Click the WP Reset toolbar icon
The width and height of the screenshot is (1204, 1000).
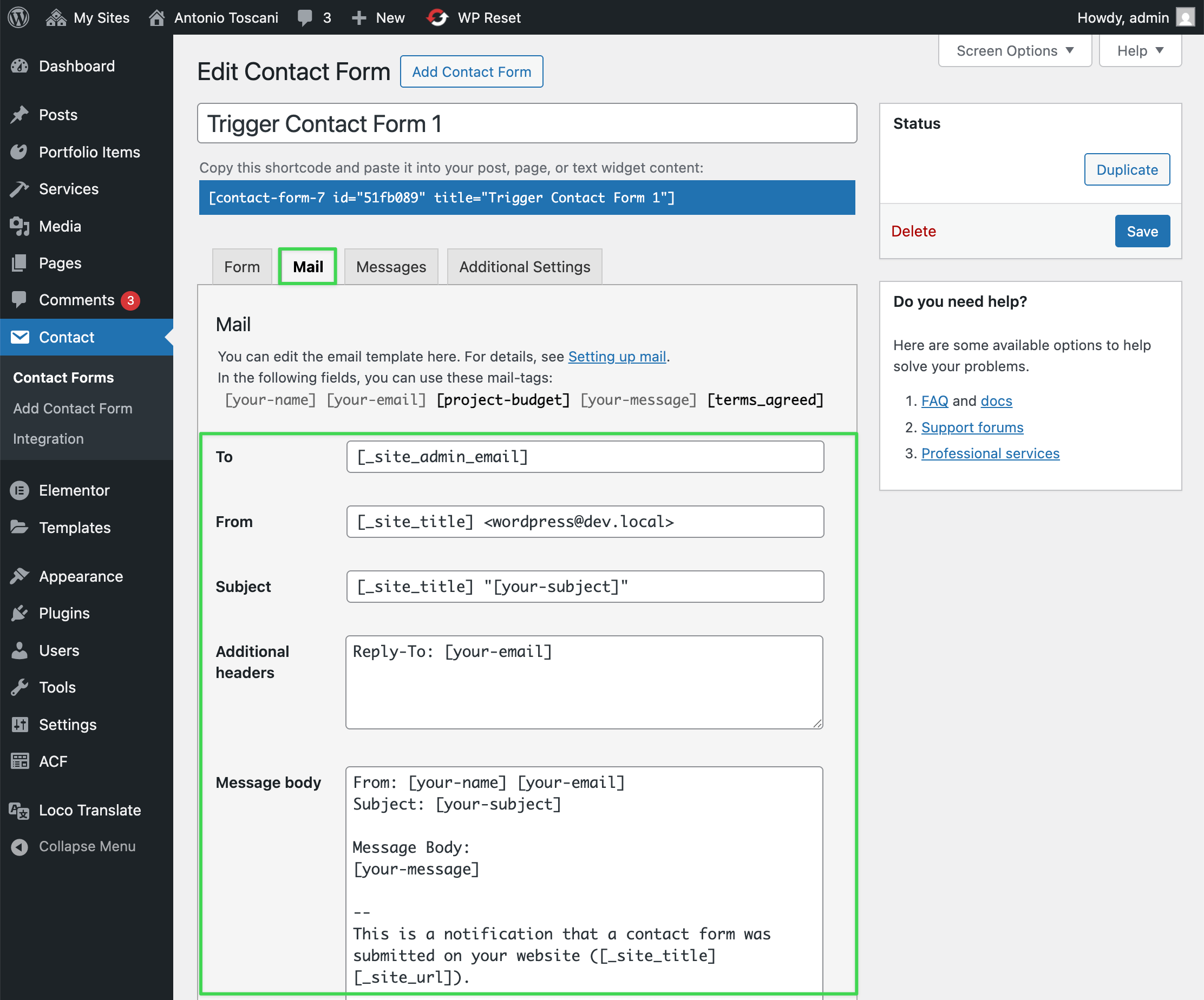[438, 17]
